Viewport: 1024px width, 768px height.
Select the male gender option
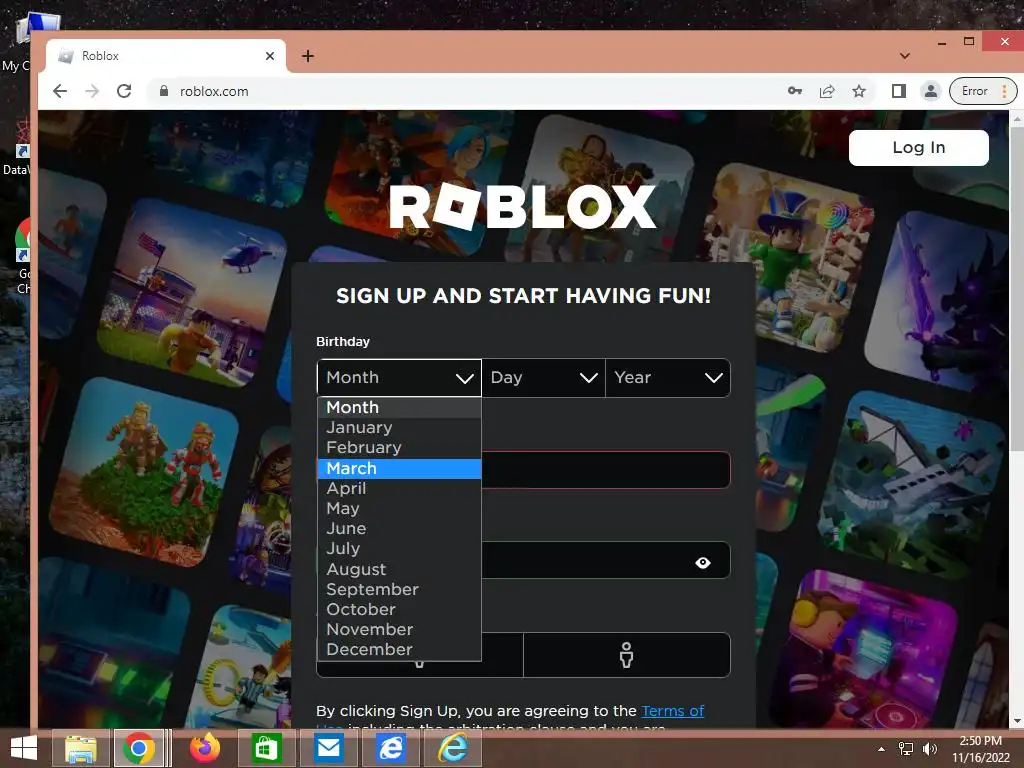tap(626, 655)
